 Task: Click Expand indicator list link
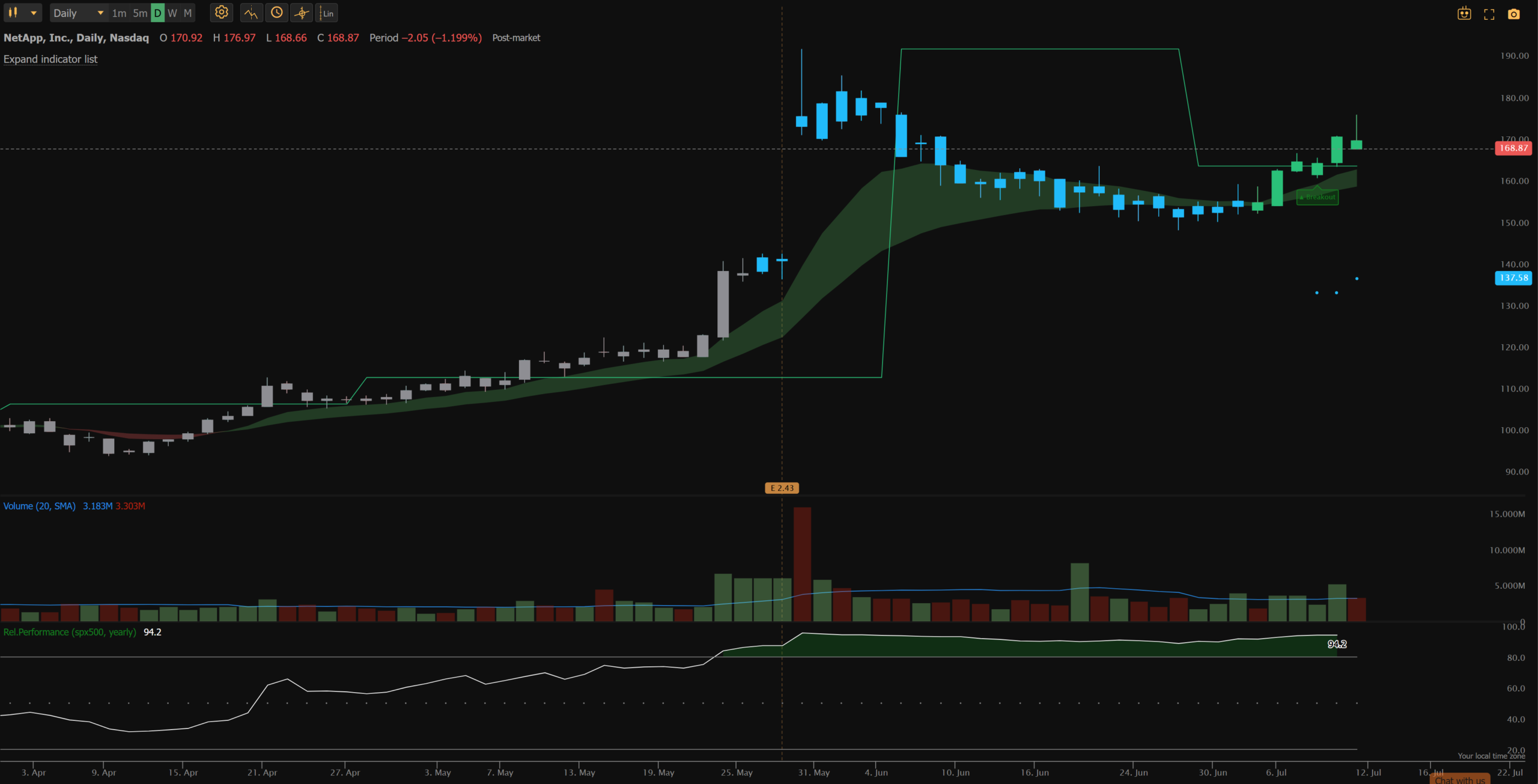(x=50, y=59)
